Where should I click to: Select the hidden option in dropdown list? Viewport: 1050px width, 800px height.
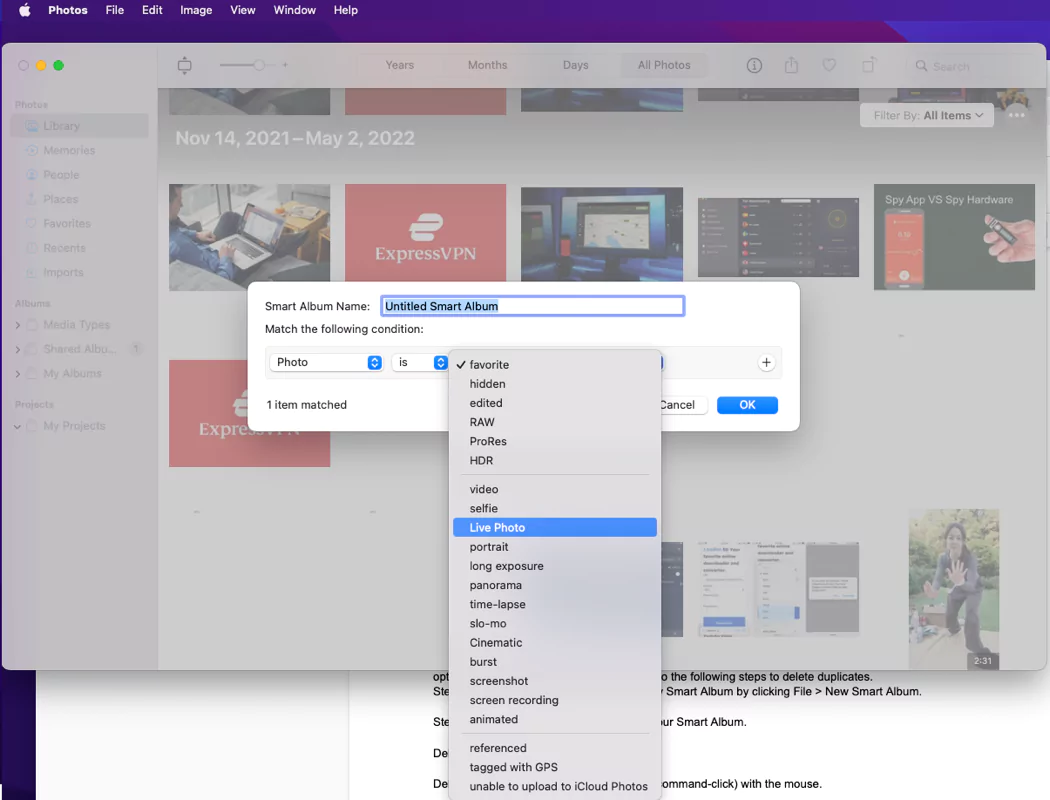click(x=487, y=384)
